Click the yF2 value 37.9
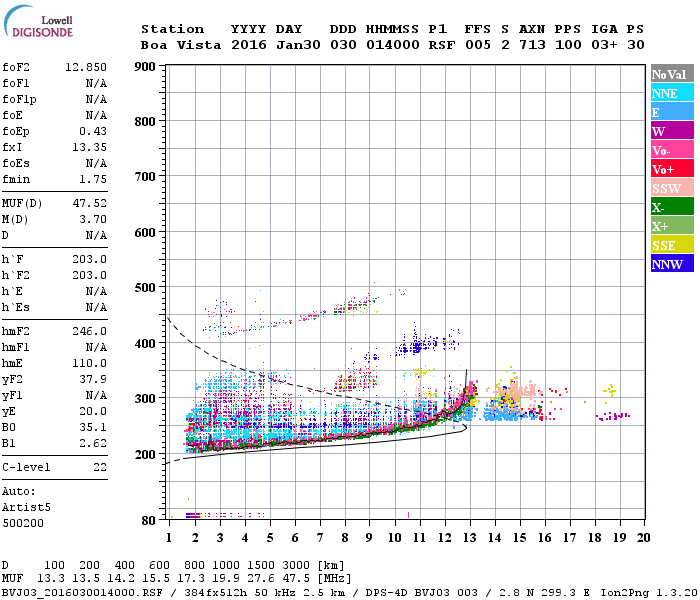700x600 pixels. click(x=93, y=379)
